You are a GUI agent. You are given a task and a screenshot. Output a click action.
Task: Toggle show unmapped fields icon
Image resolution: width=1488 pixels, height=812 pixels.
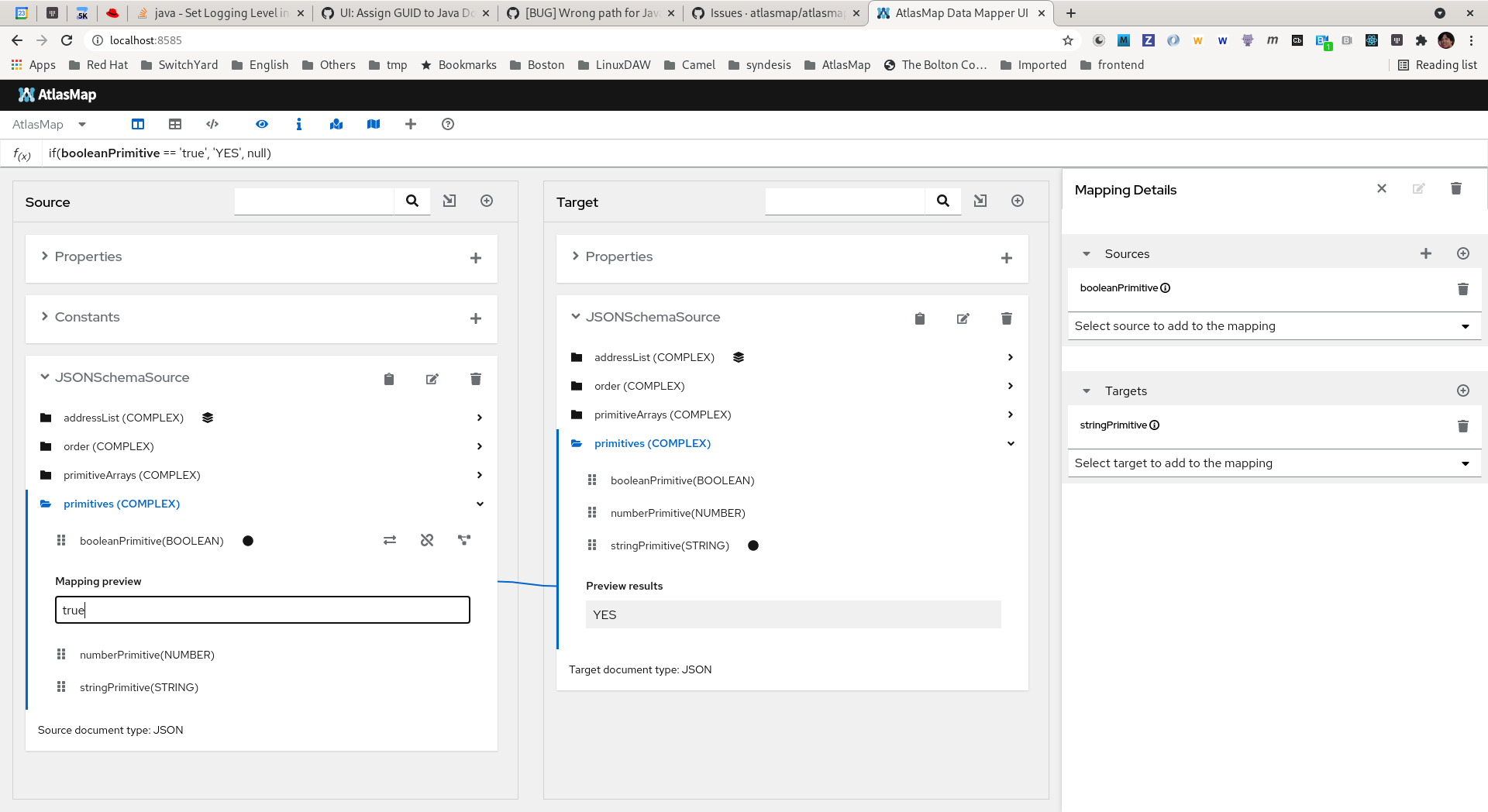374,124
